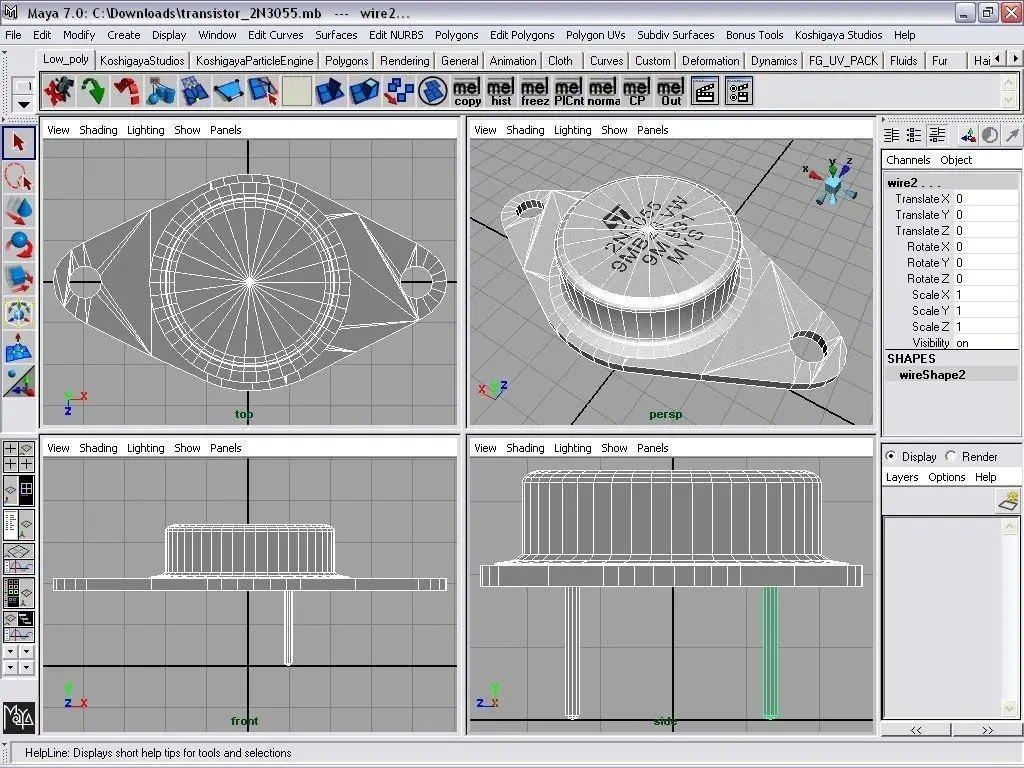Click the green curved arrow shelf icon
Image resolution: width=1024 pixels, height=768 pixels.
click(93, 91)
